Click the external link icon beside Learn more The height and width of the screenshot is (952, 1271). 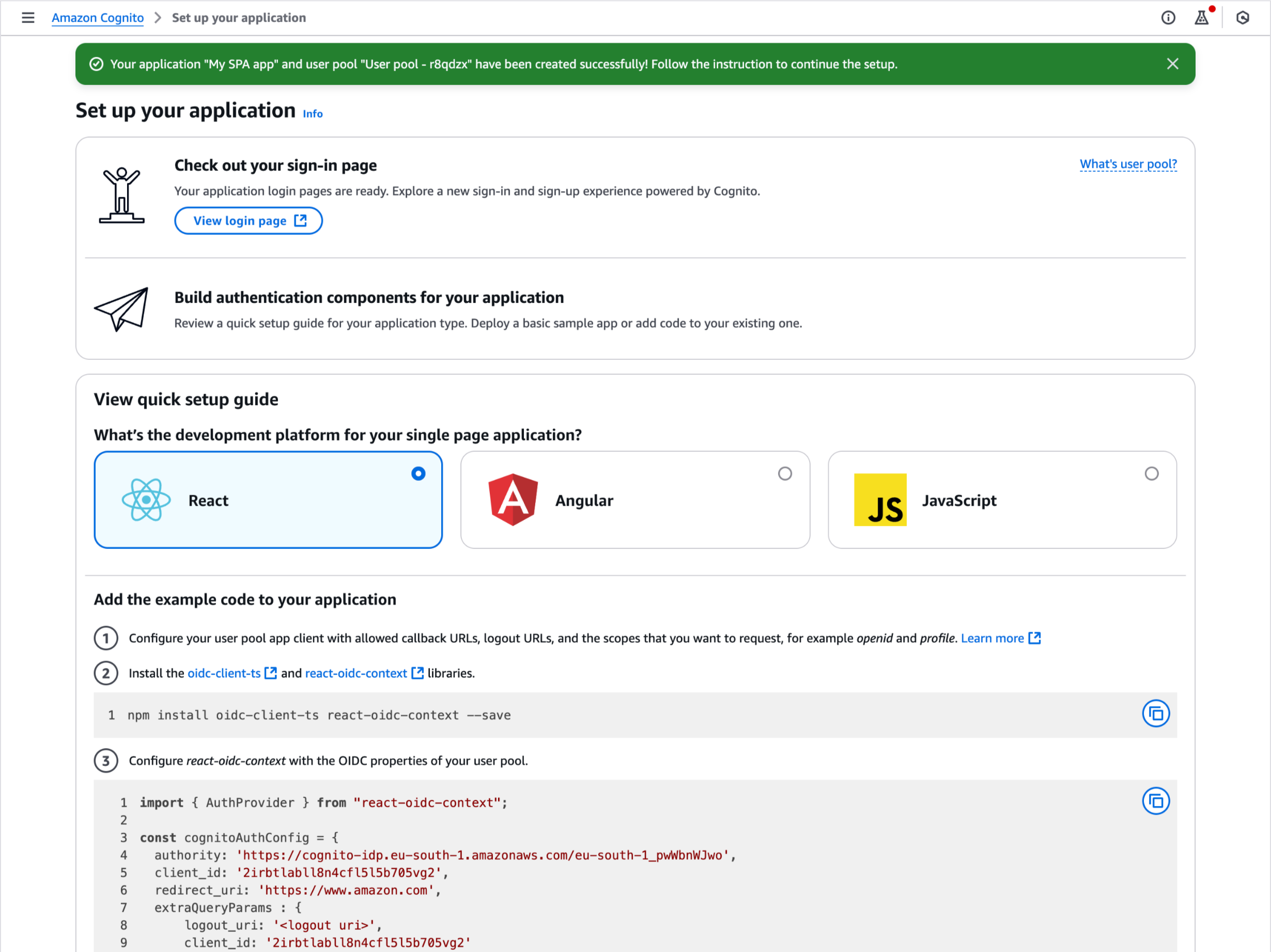(x=1035, y=638)
